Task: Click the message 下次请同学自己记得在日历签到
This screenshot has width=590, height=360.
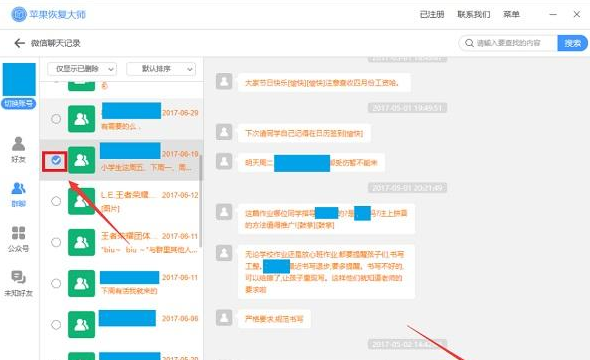Action: (304, 133)
